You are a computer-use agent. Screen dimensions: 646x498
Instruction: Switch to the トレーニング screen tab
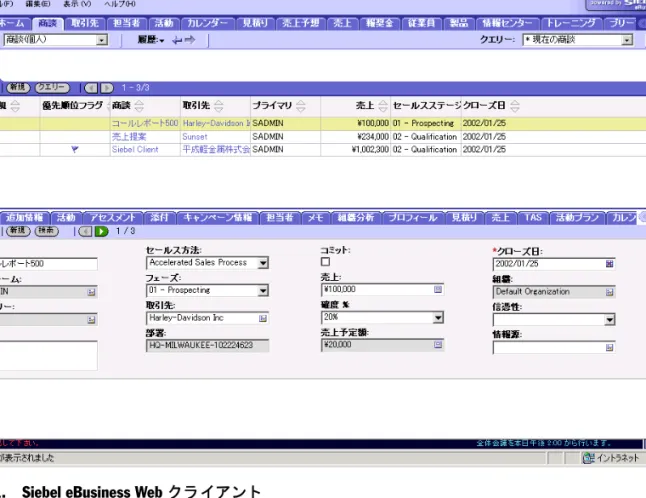tap(571, 23)
